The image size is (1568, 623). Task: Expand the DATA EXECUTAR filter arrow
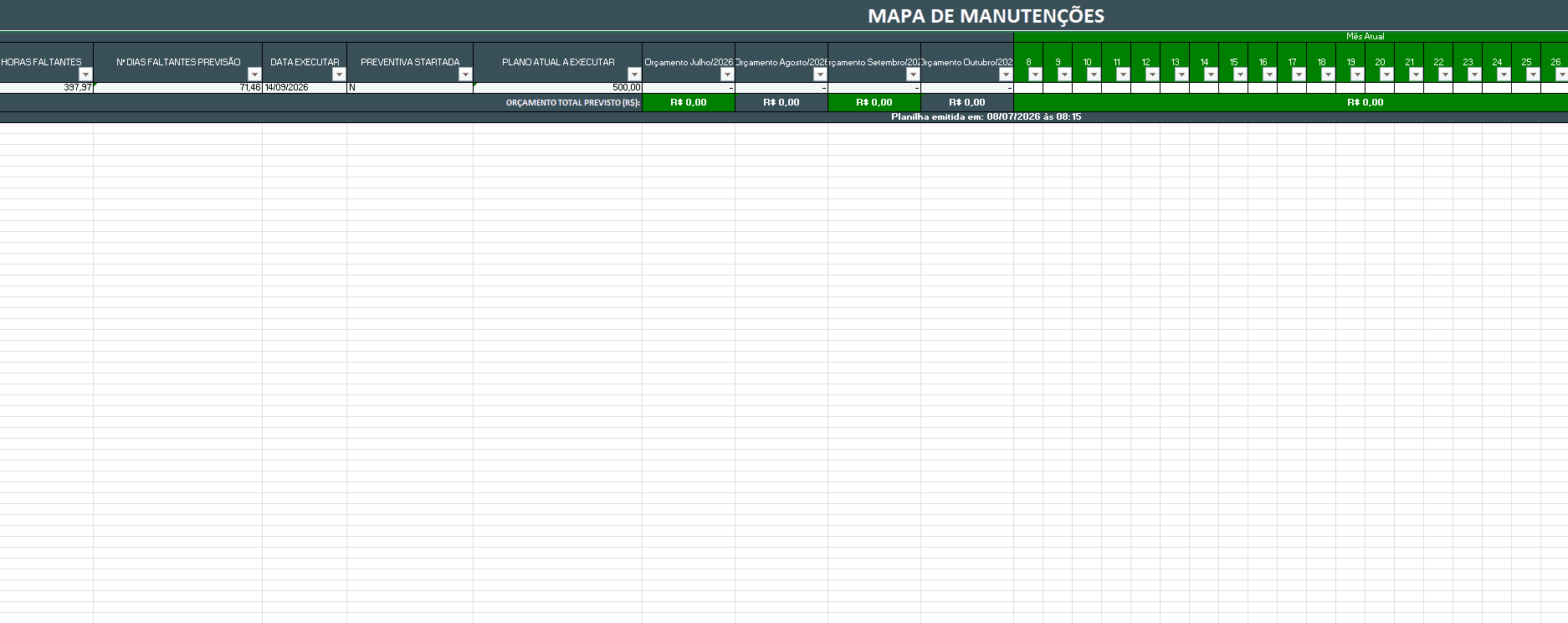click(339, 75)
